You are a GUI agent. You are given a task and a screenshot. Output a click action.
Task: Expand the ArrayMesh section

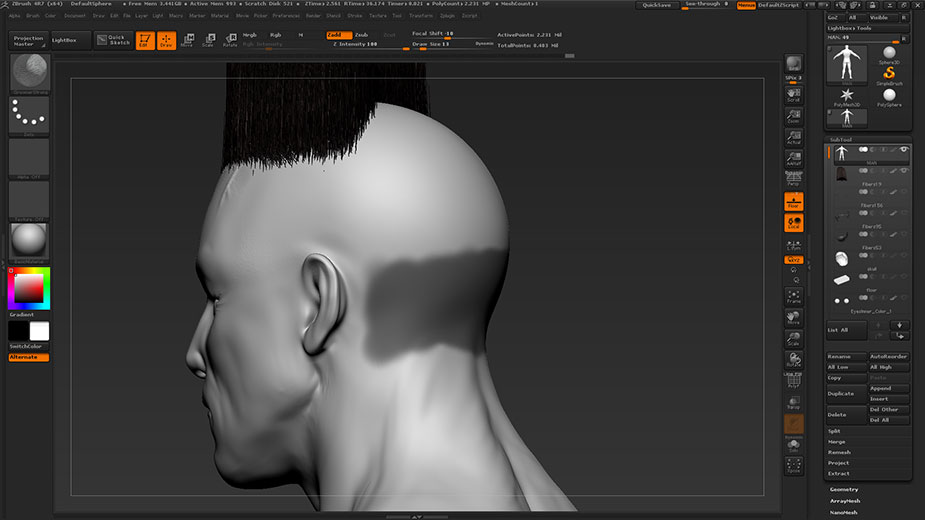846,501
